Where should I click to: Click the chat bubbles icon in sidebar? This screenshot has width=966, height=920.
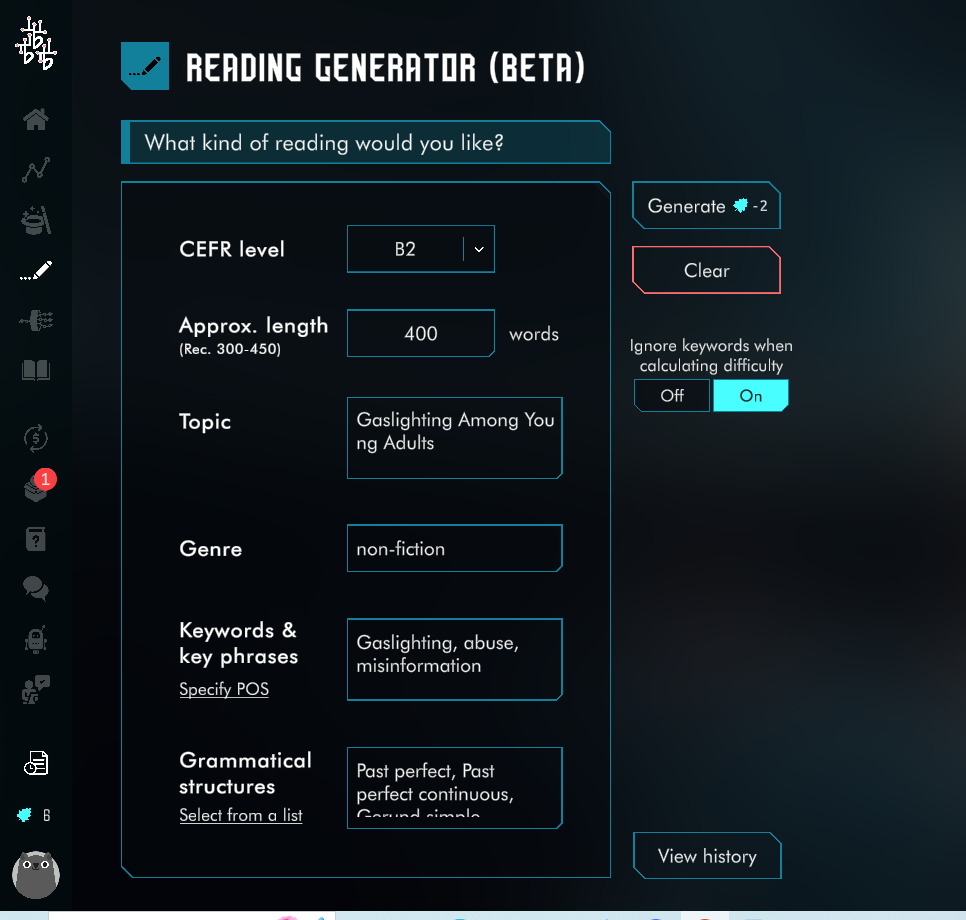[x=36, y=589]
